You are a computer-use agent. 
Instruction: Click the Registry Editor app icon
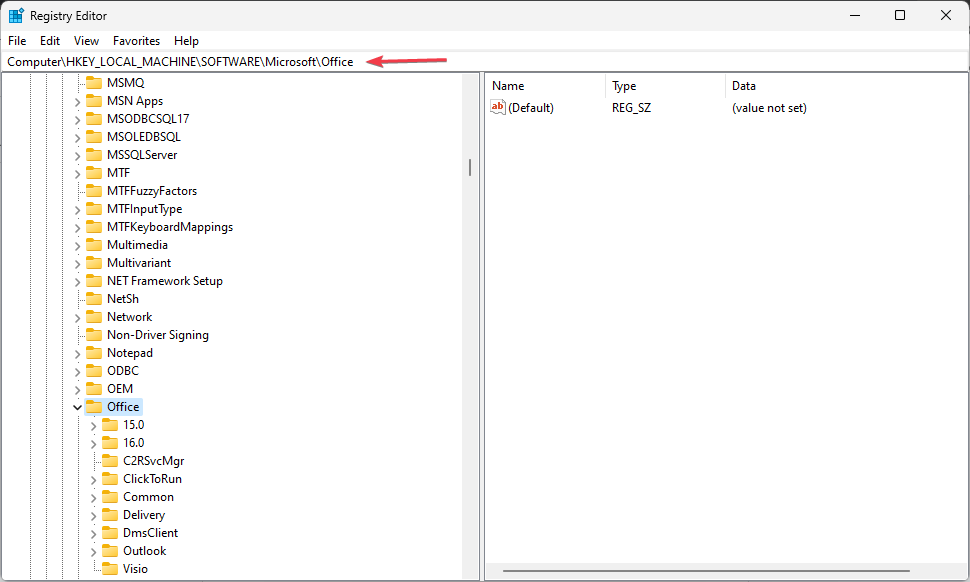click(x=16, y=15)
